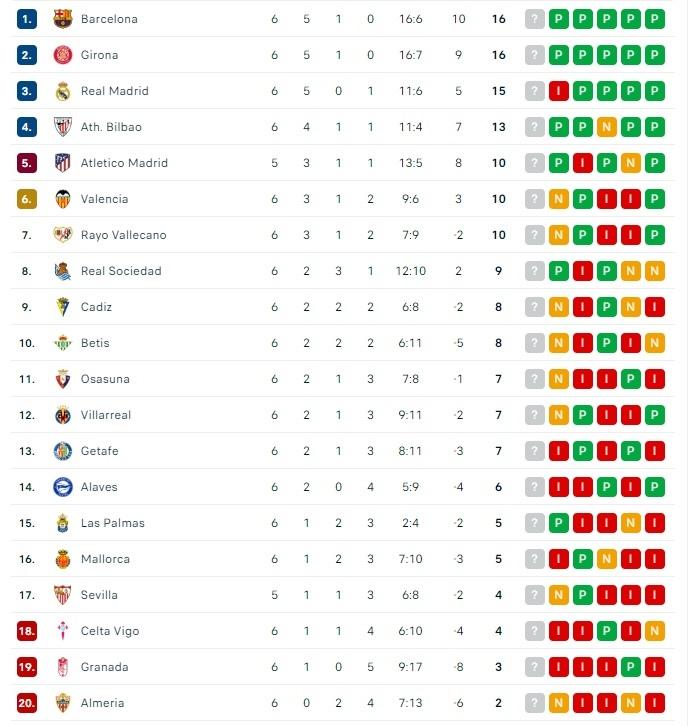
Task: Click the Barcelona club crest
Action: pos(63,19)
